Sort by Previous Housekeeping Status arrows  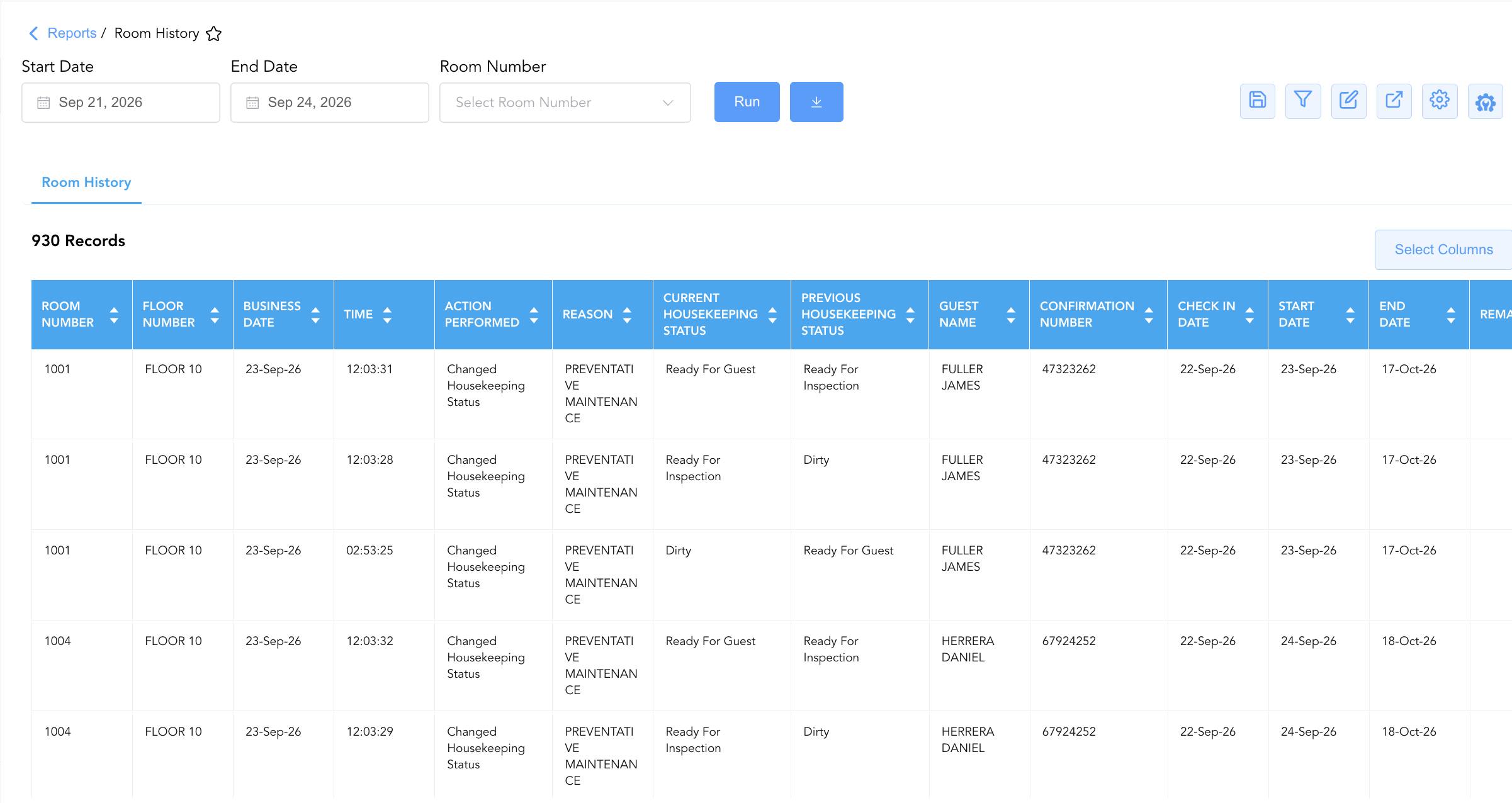pos(910,315)
